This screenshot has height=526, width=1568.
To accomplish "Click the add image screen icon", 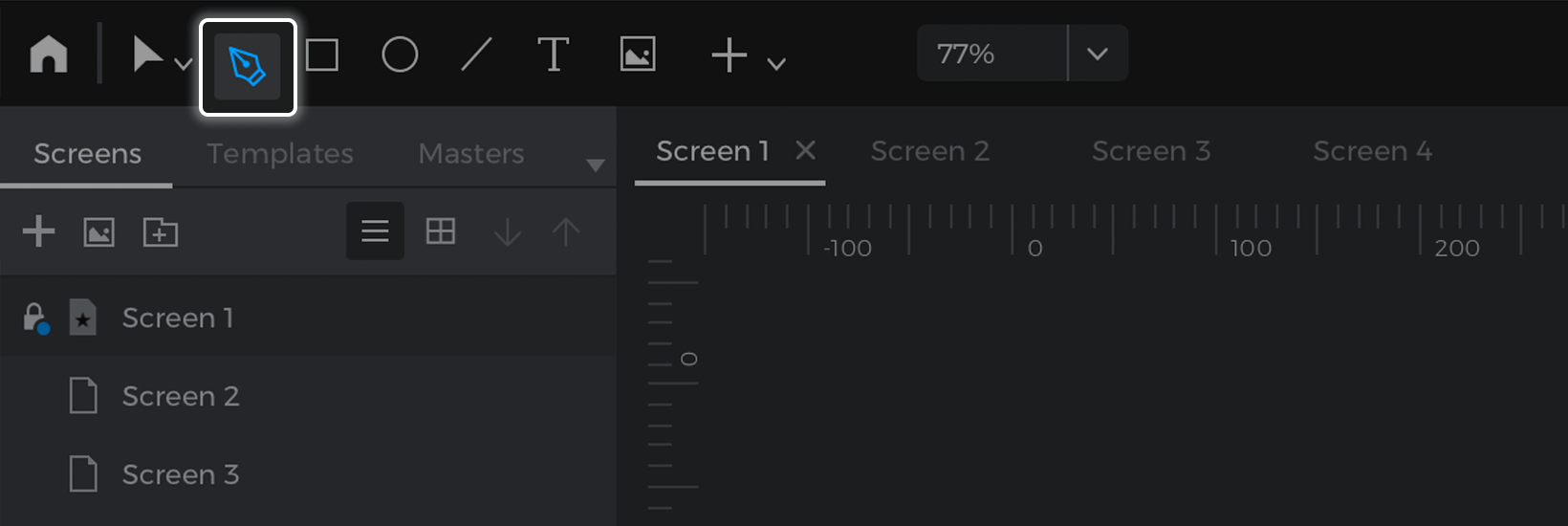I will (x=99, y=231).
